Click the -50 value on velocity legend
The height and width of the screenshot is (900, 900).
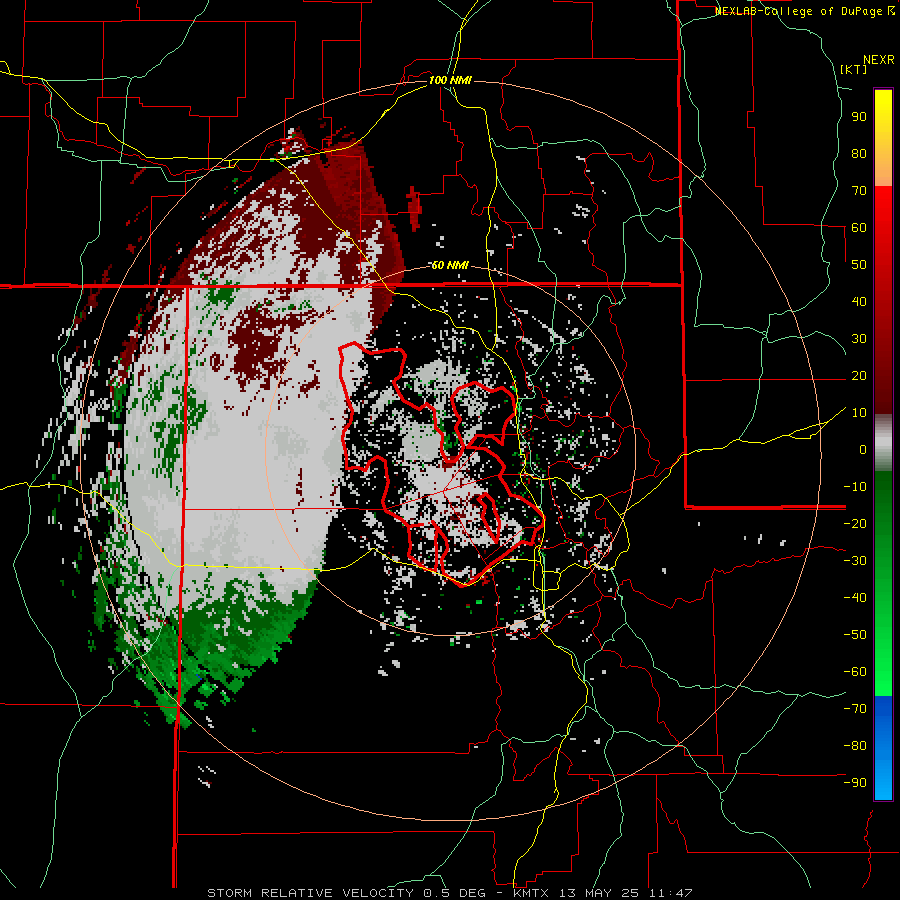pos(855,635)
